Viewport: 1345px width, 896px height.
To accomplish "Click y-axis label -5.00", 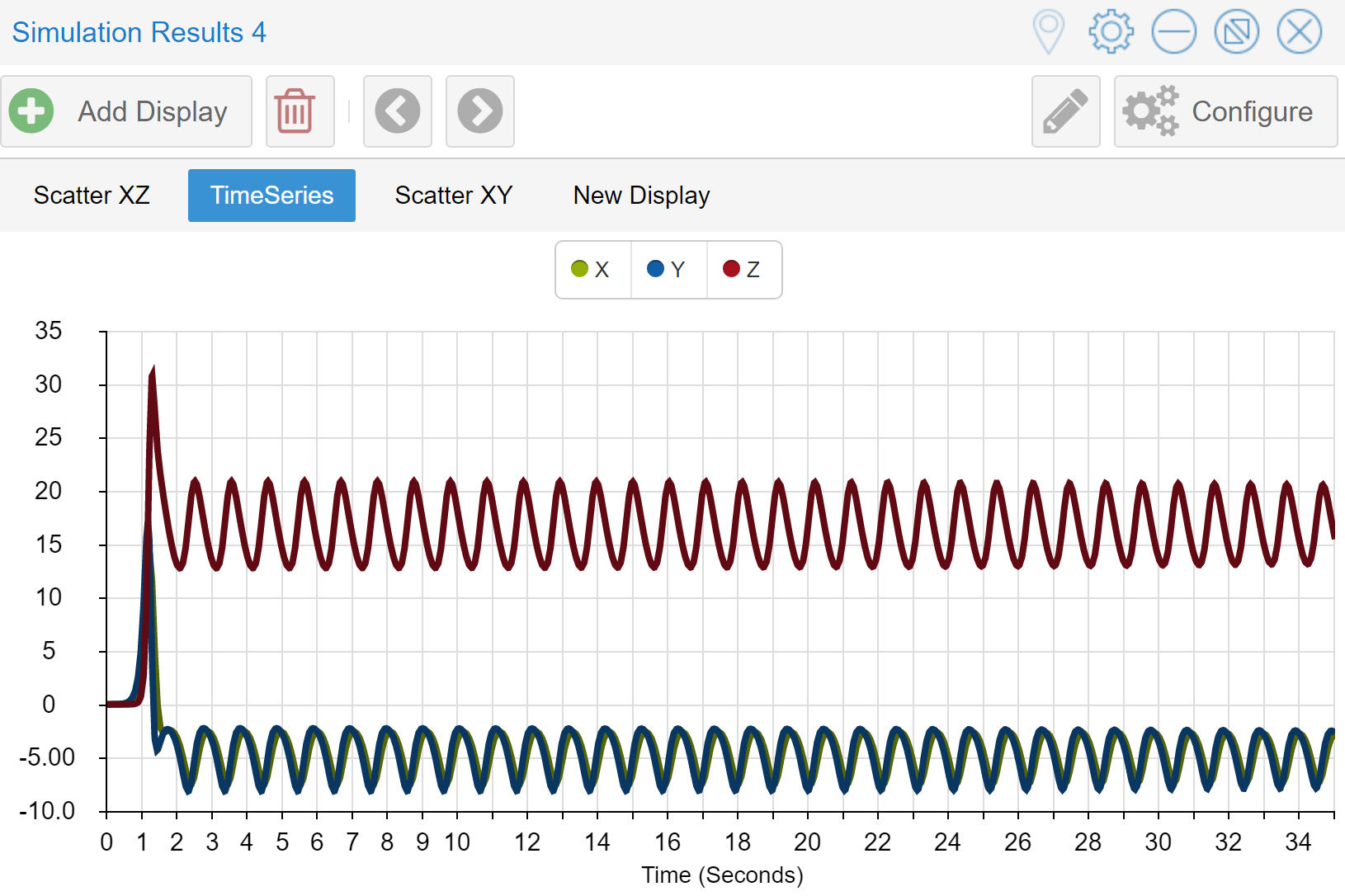I will [x=47, y=757].
